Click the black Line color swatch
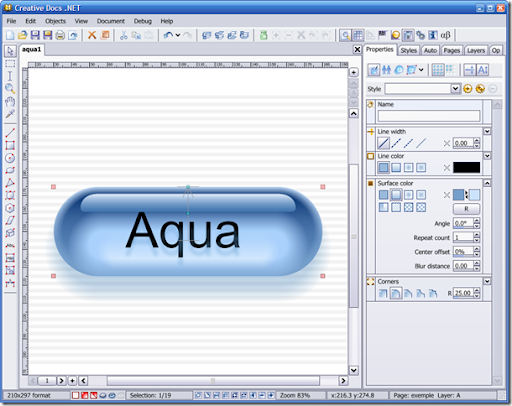The height and width of the screenshot is (406, 512). [466, 167]
